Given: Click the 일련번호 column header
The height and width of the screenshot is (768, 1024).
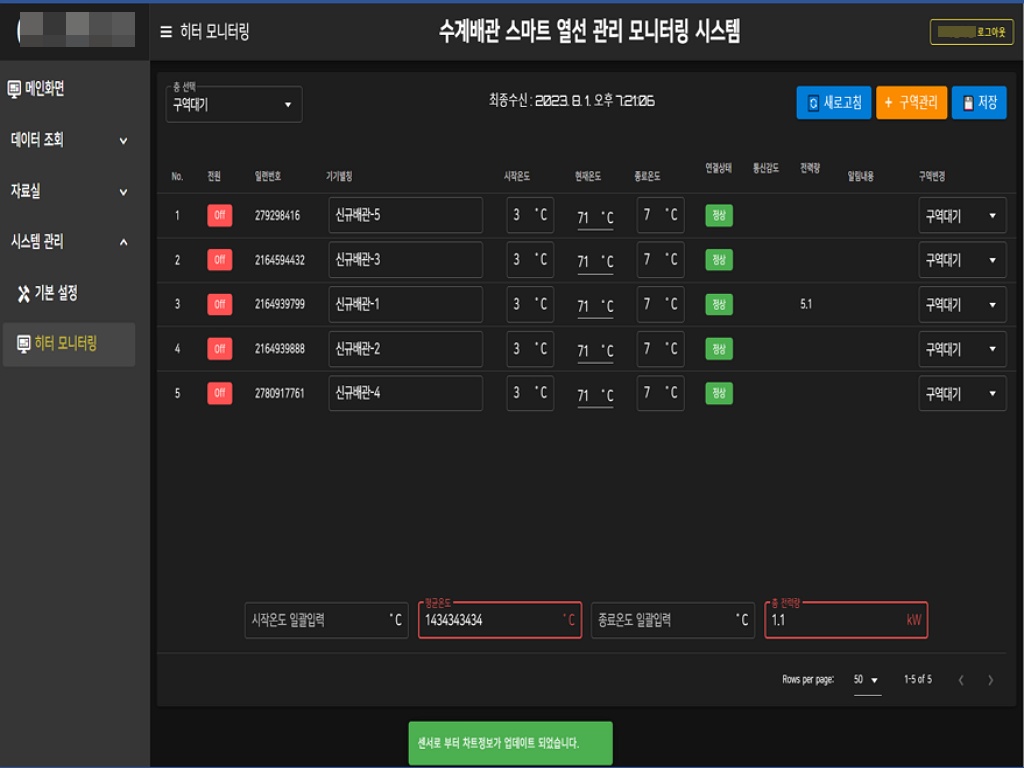Looking at the screenshot, I should [x=268, y=176].
